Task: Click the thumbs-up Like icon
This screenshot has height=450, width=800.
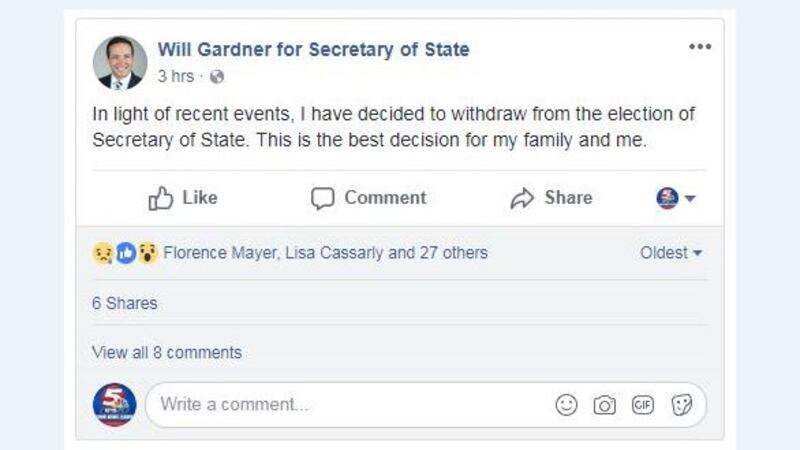Action: coord(161,199)
